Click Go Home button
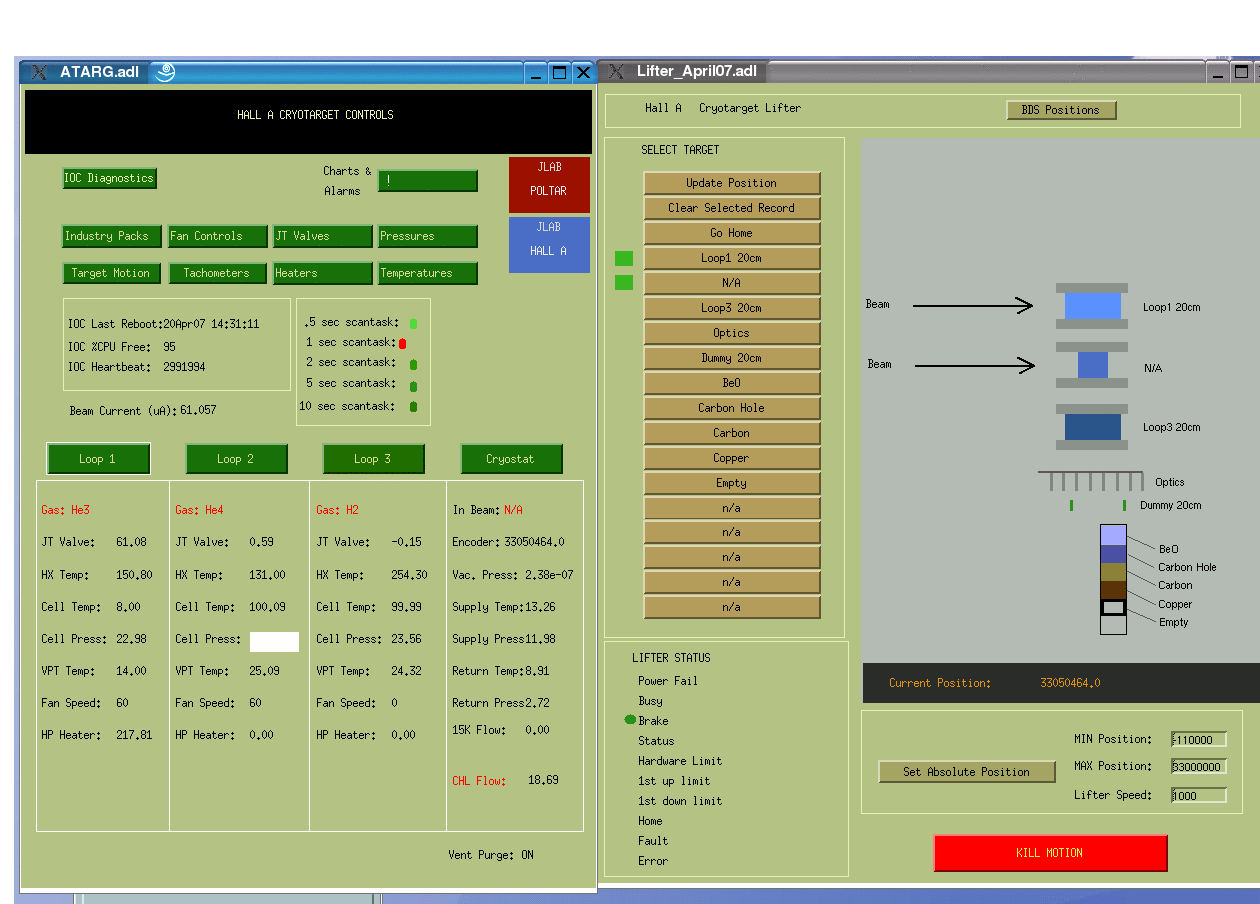Image resolution: width=1260 pixels, height=904 pixels. point(732,233)
